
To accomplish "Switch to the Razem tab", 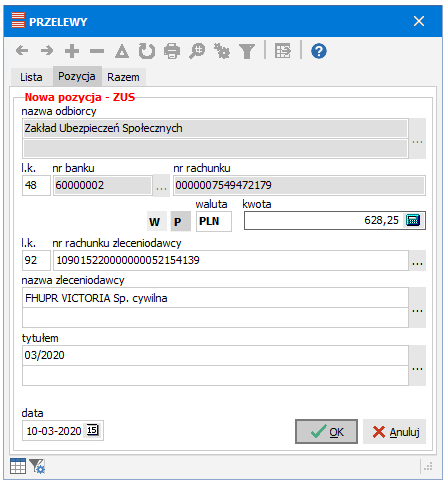I will click(x=123, y=77).
